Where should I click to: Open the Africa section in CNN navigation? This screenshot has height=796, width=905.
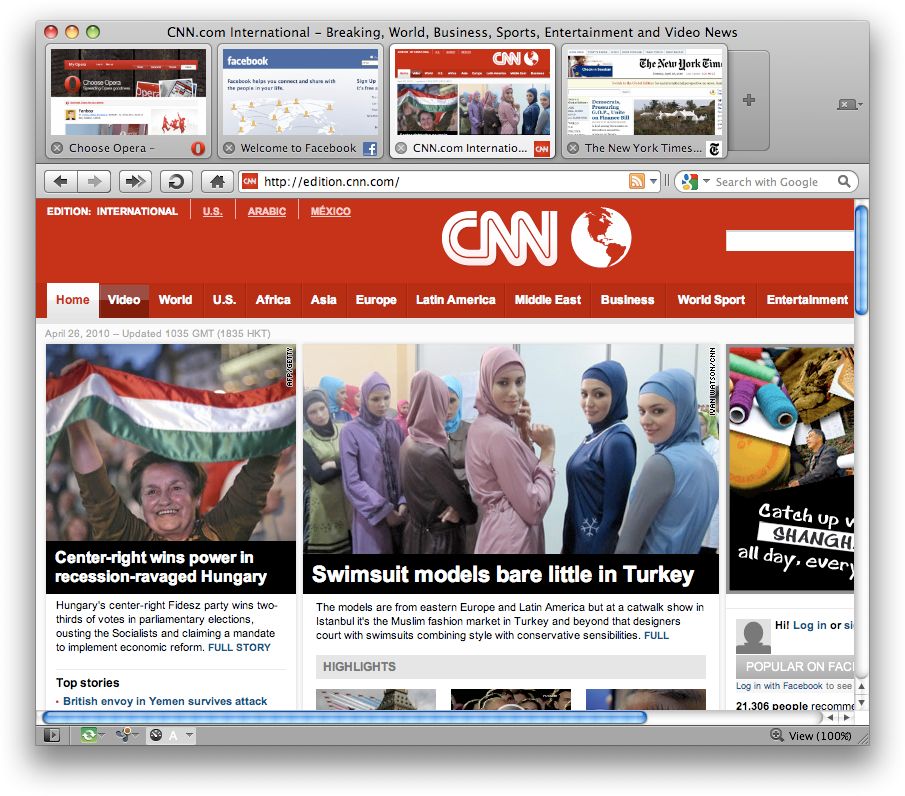(x=273, y=300)
